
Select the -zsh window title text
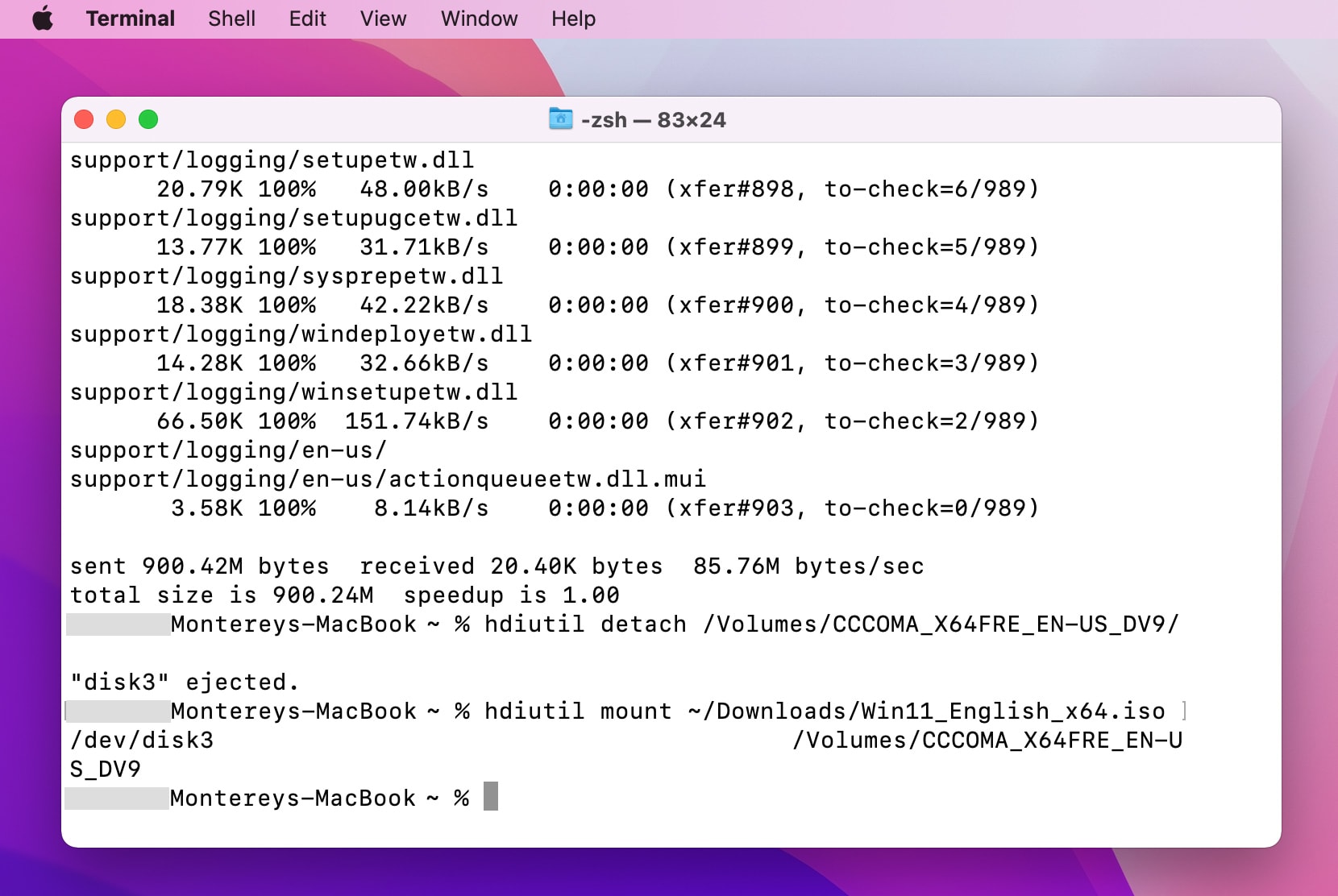tap(653, 119)
